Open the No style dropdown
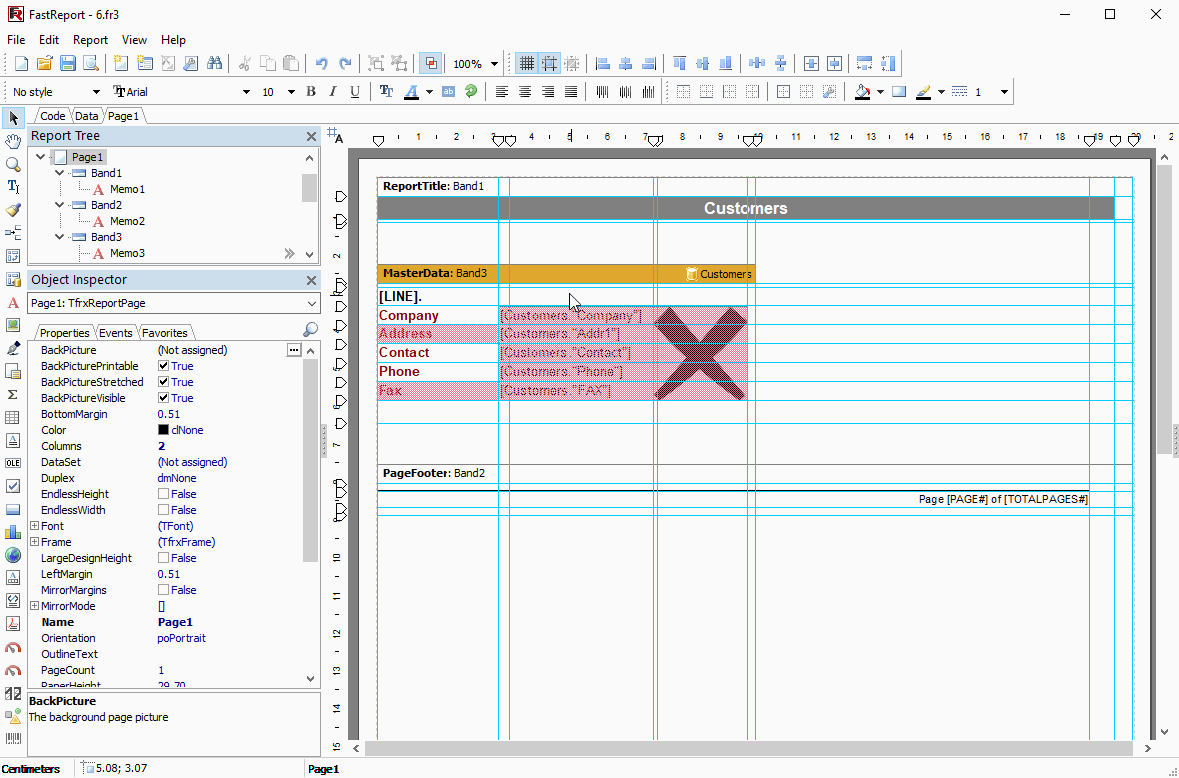This screenshot has height=778, width=1179. [95, 92]
